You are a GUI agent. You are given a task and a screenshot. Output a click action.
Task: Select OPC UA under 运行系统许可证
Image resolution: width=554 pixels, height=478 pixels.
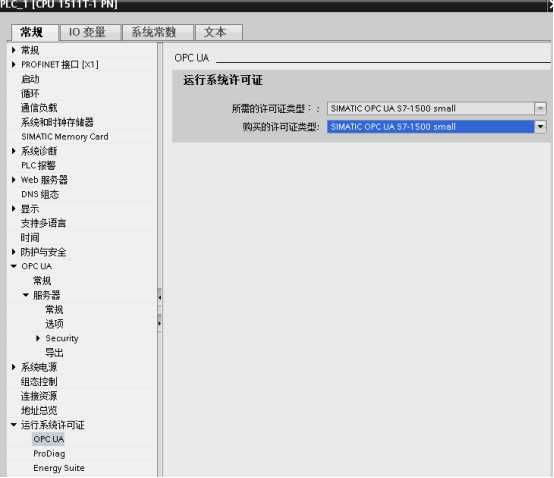[48, 439]
